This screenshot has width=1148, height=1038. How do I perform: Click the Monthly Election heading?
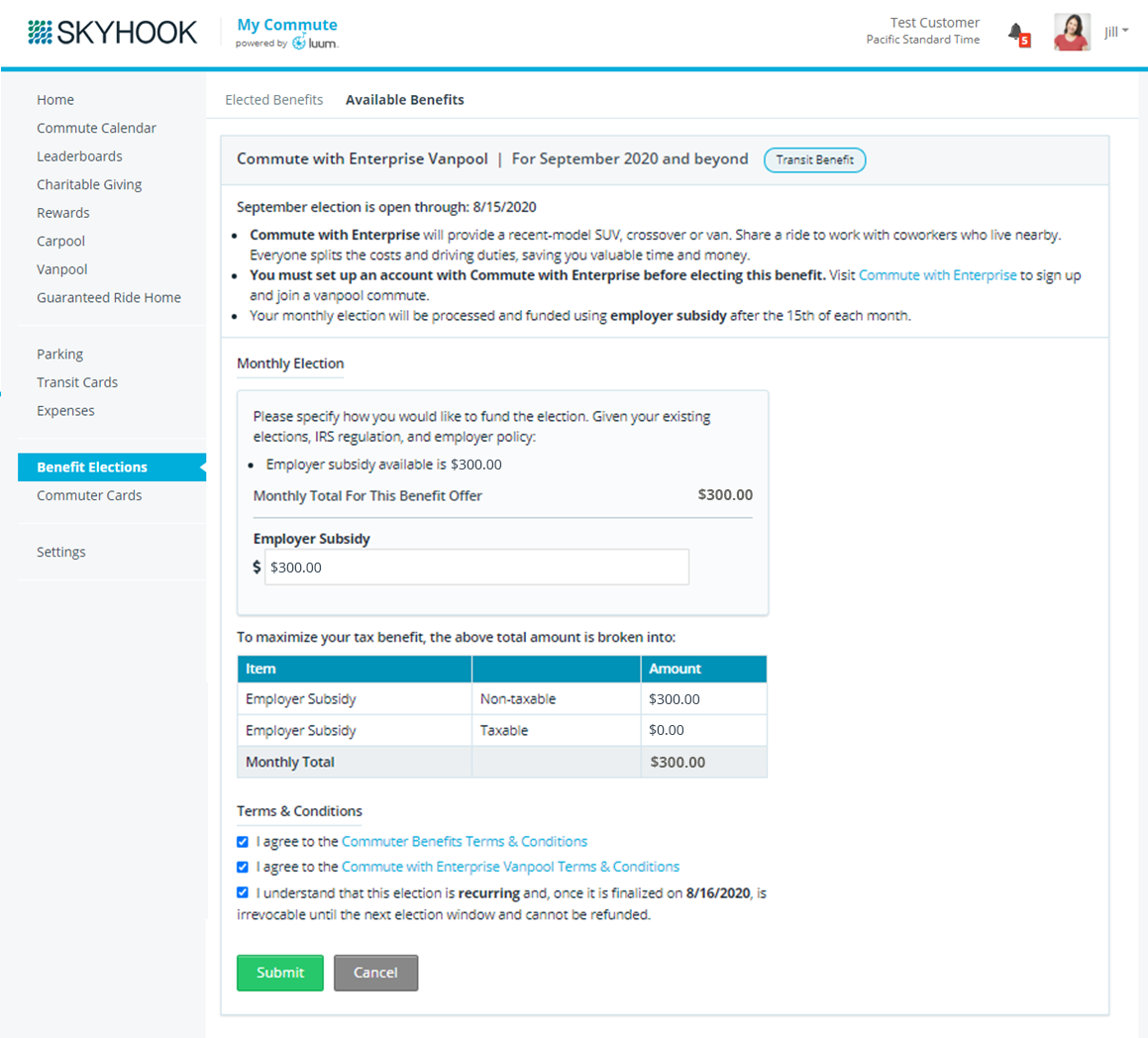pyautogui.click(x=290, y=363)
